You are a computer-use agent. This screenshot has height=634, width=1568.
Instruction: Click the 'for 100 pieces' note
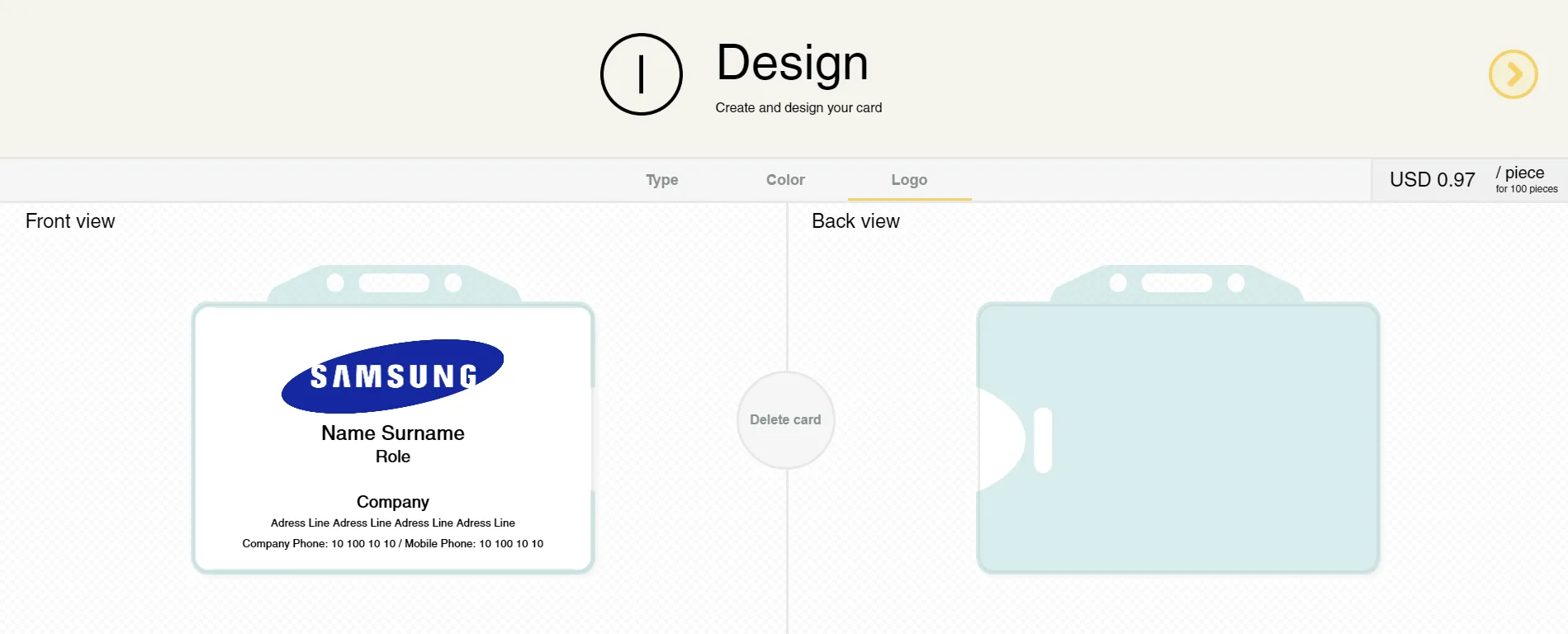[x=1527, y=189]
